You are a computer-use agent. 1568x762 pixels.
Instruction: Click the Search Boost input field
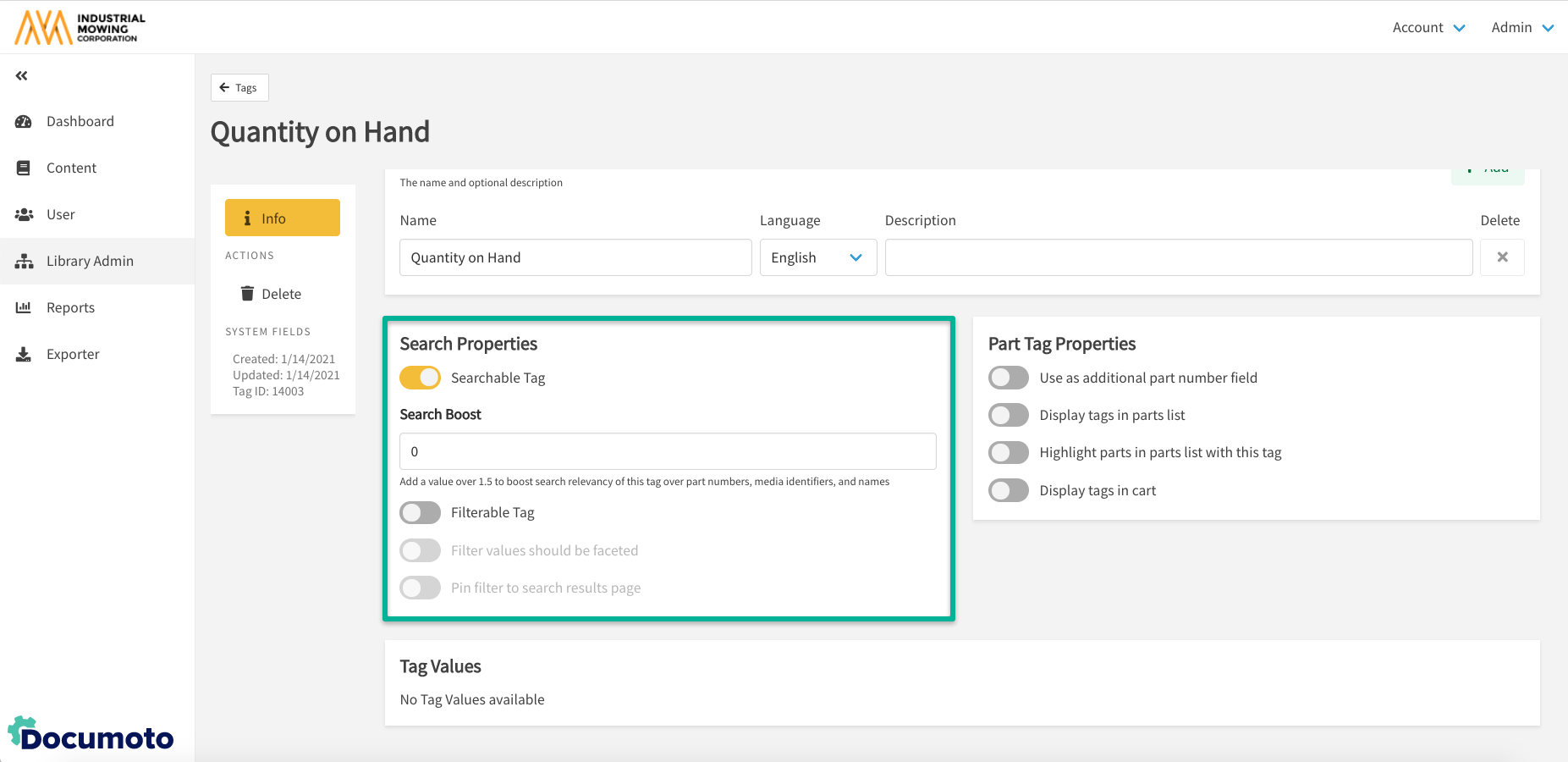point(668,451)
